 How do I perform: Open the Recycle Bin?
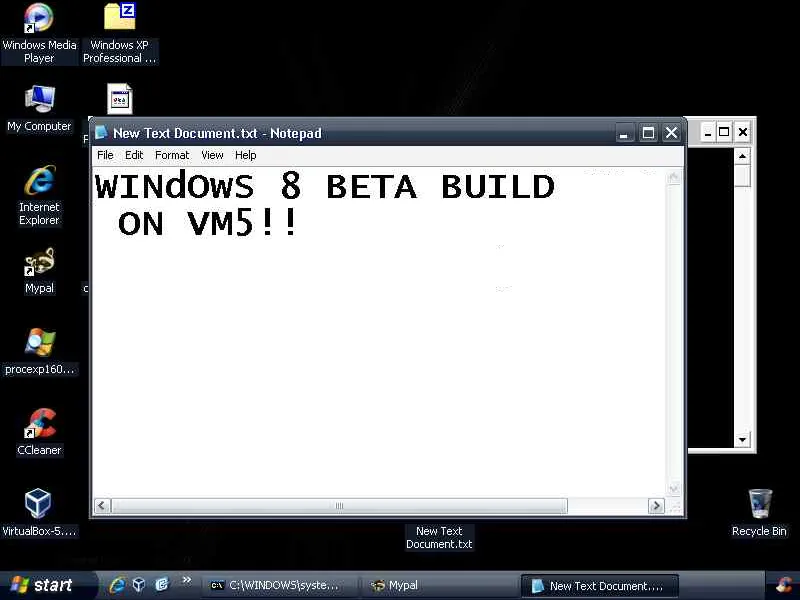tap(759, 513)
